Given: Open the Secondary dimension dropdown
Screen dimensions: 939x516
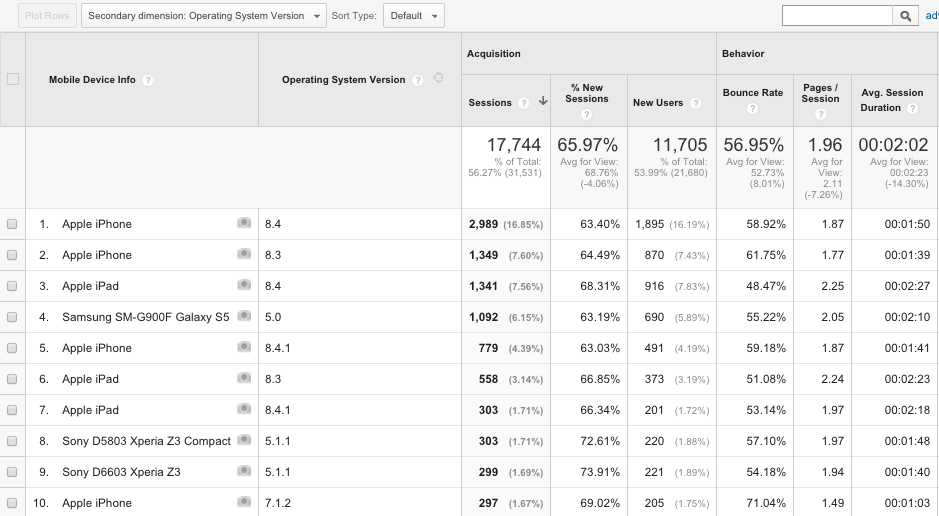Looking at the screenshot, I should [x=204, y=16].
